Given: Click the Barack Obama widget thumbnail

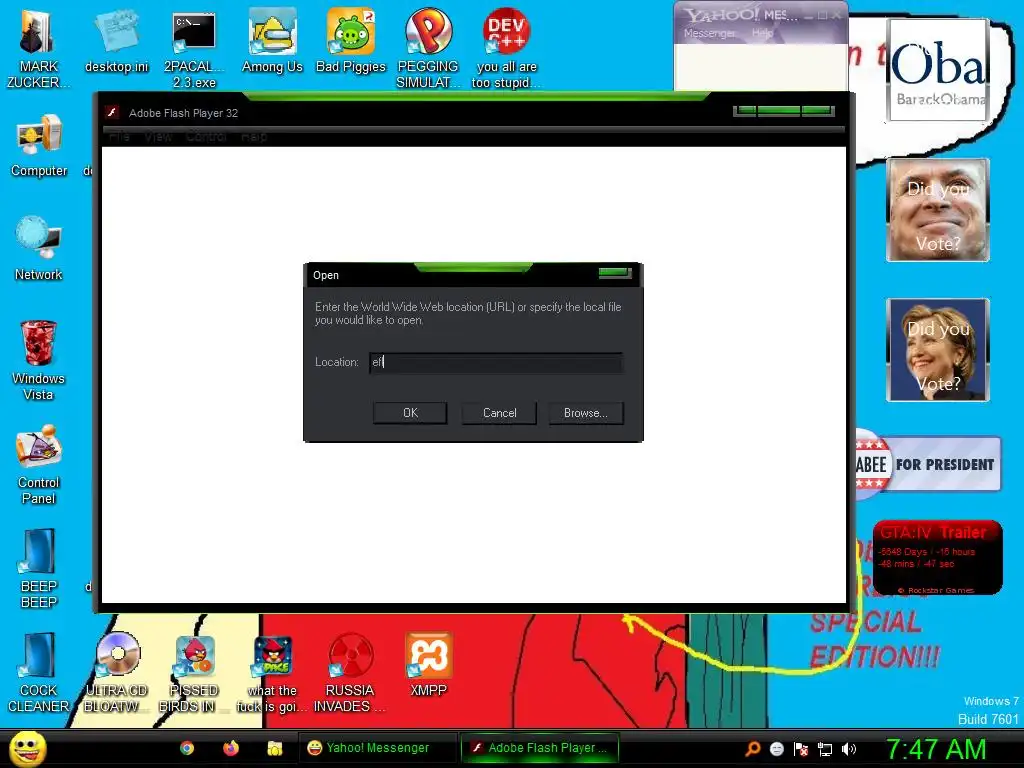Looking at the screenshot, I should (938, 70).
